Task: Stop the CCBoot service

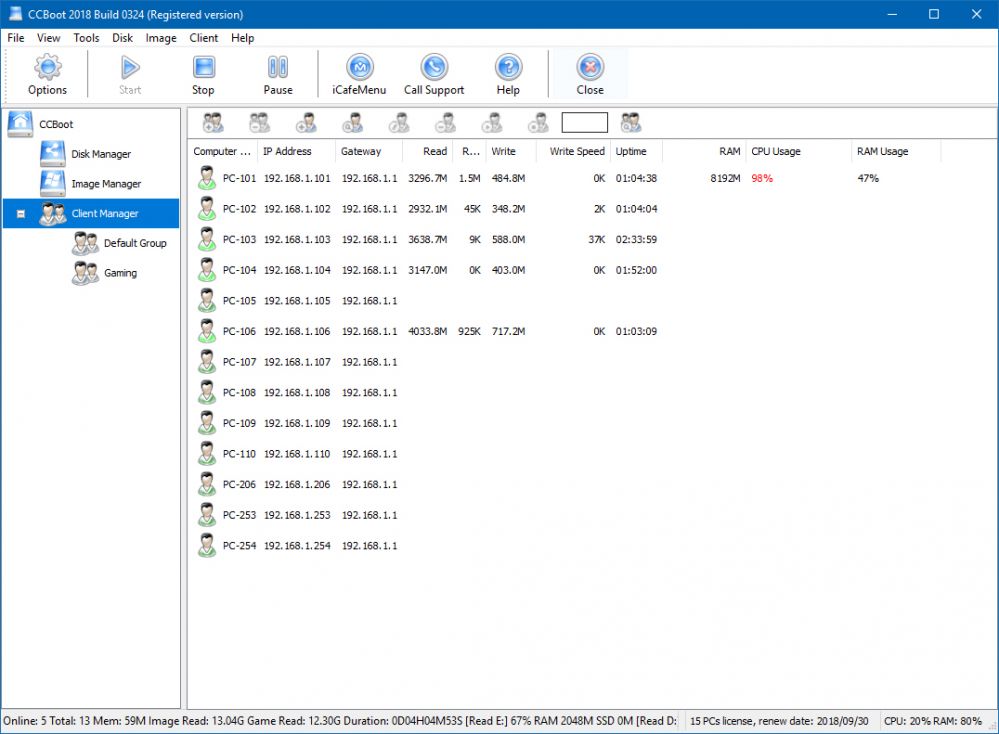Action: 203,73
